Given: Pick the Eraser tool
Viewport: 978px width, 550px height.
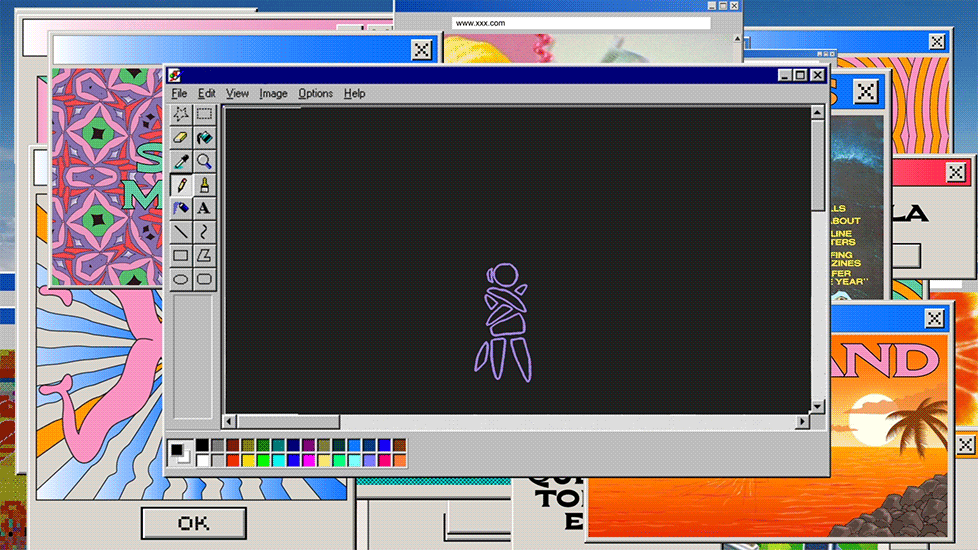Looking at the screenshot, I should coord(181,138).
